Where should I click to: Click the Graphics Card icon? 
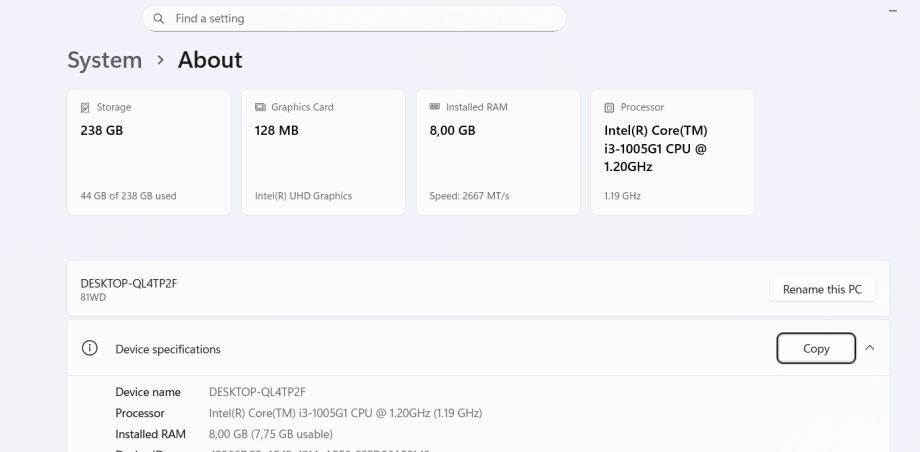260,107
